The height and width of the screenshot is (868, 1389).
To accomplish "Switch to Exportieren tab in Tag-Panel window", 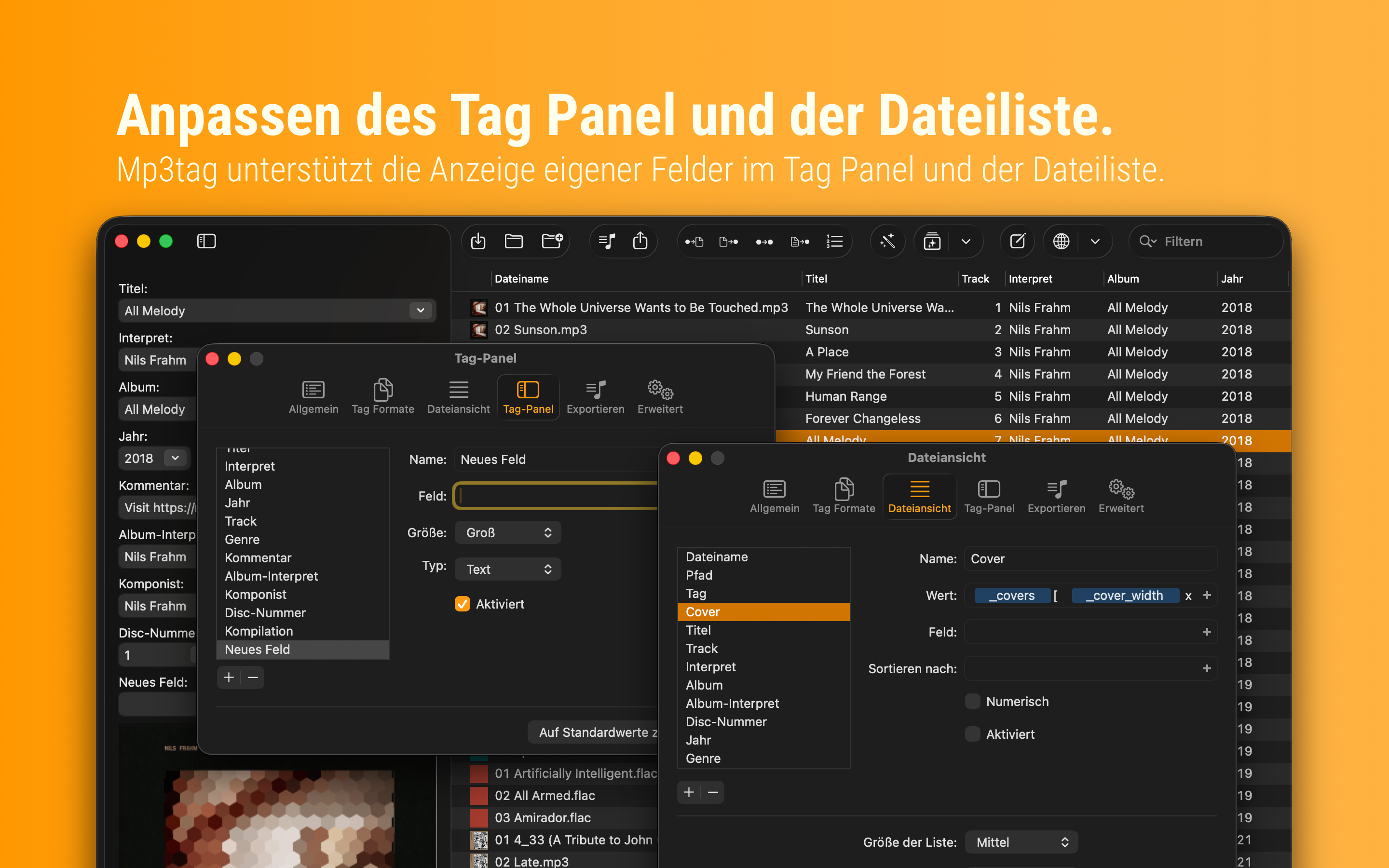I will [x=595, y=397].
